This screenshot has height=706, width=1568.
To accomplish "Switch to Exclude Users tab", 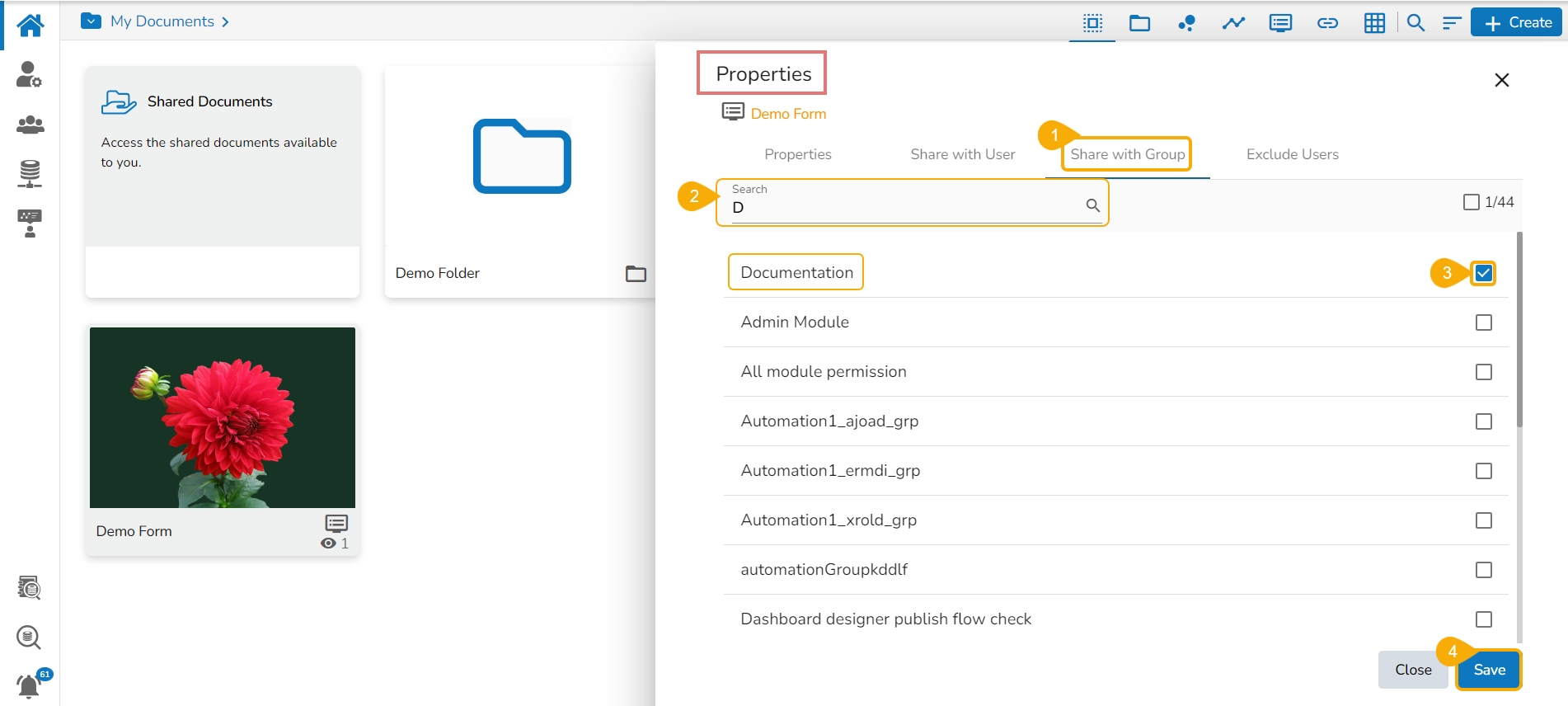I will [1292, 154].
